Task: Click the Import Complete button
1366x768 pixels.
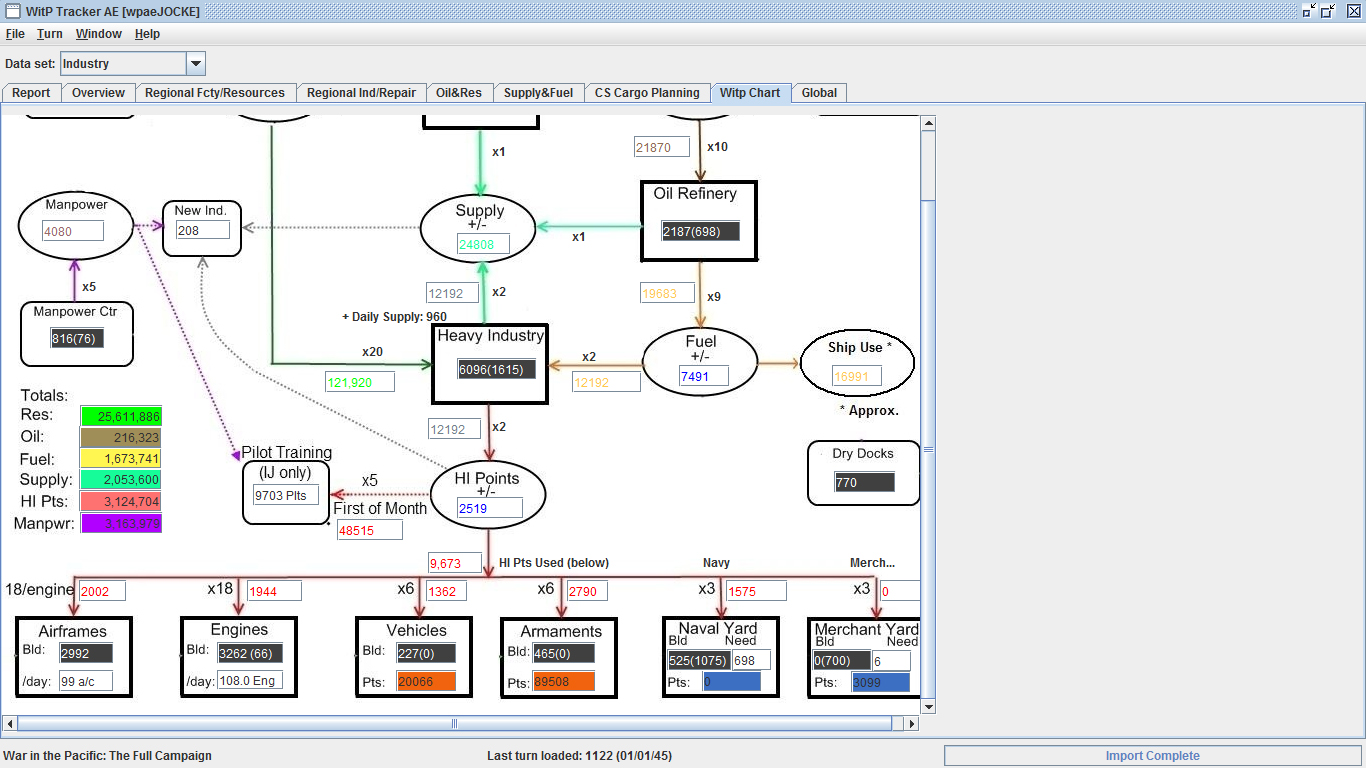Action: click(1152, 756)
